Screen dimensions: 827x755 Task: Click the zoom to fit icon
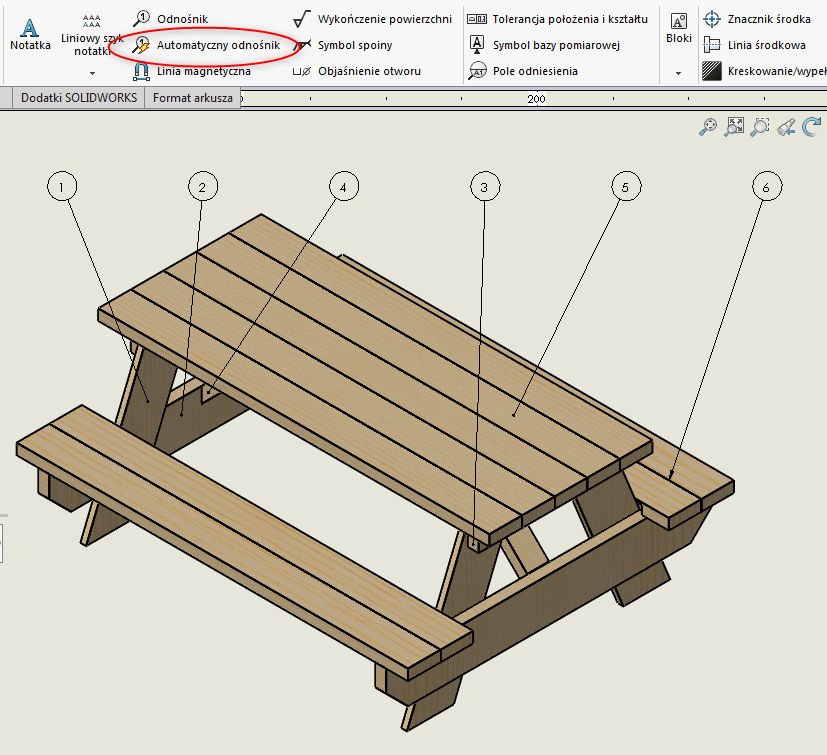click(735, 127)
